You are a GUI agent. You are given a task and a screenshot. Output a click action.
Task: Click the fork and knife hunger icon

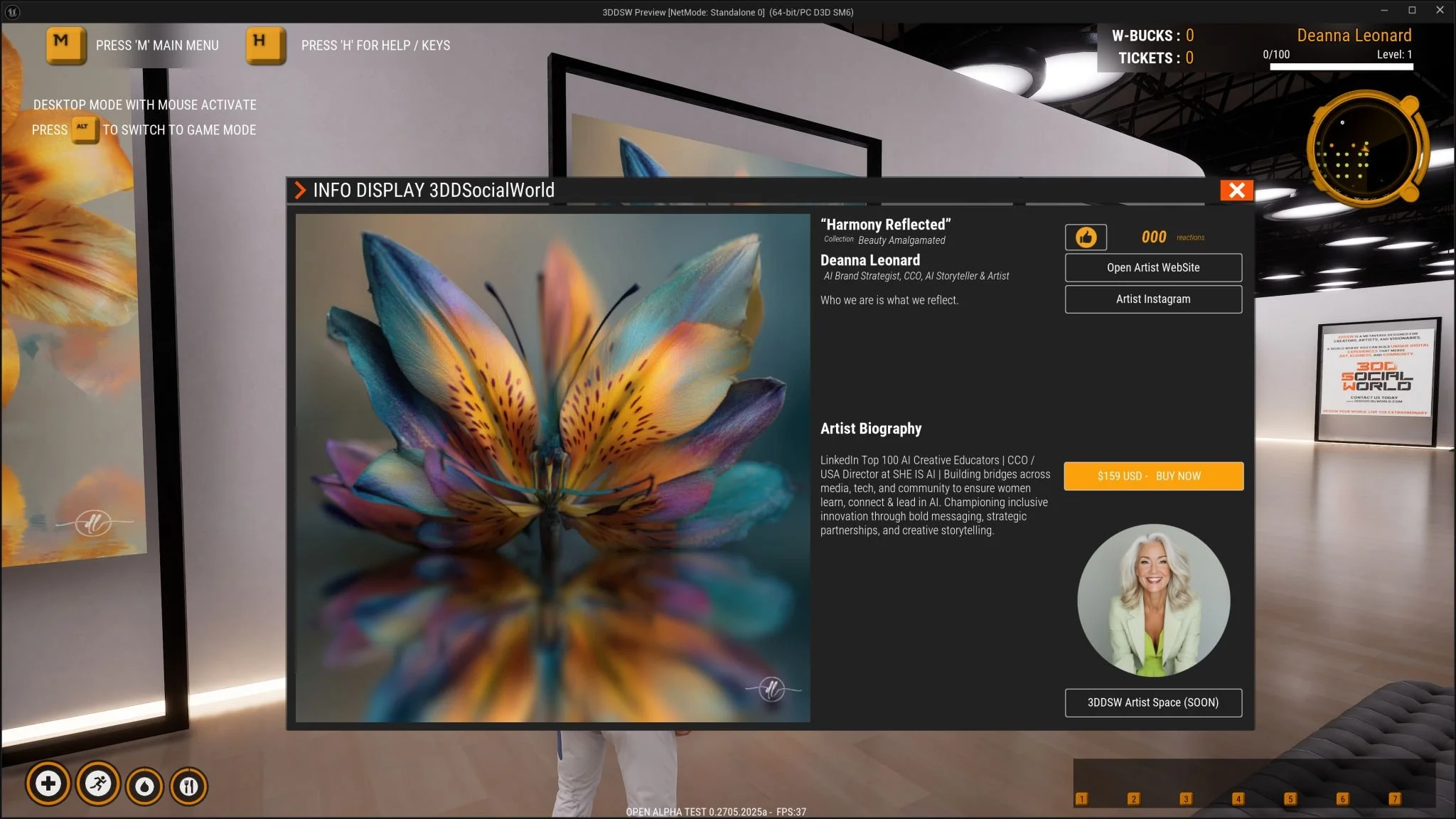188,786
